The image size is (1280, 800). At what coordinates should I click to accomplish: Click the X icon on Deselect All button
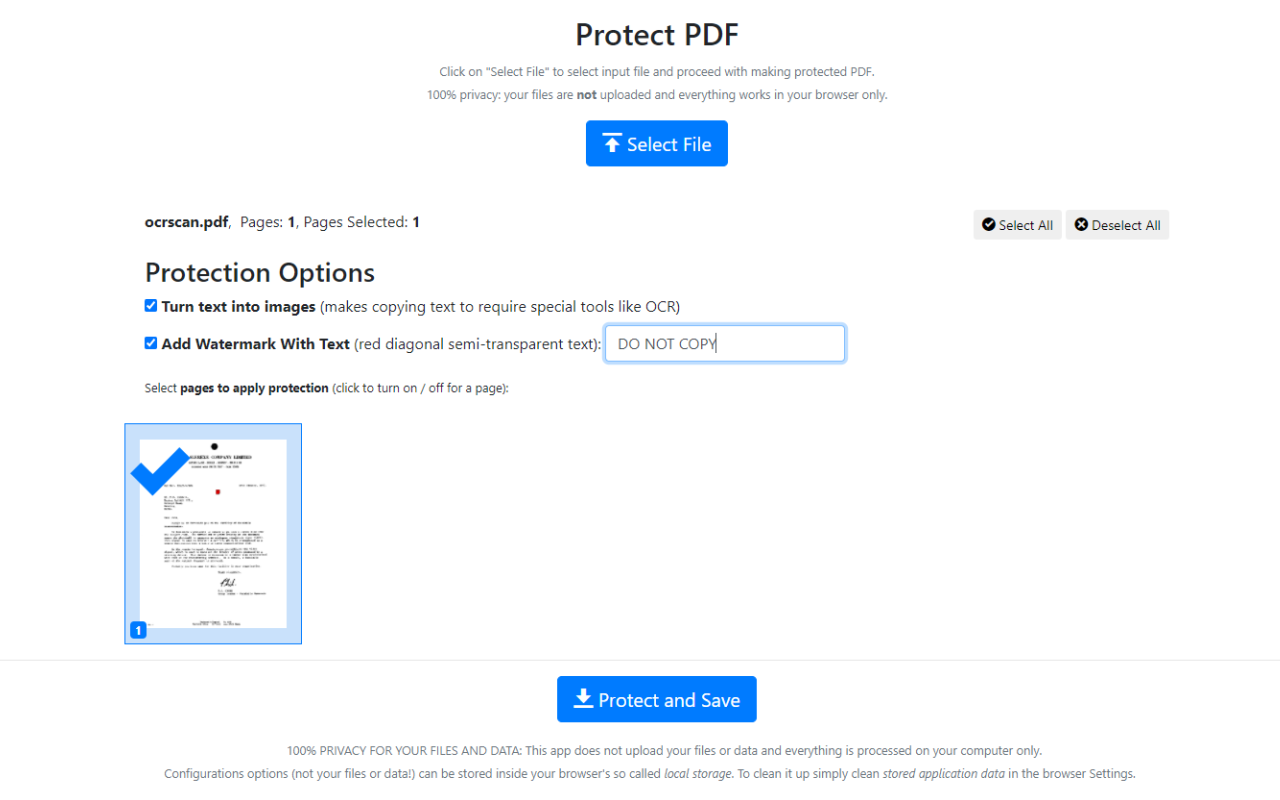[1081, 224]
